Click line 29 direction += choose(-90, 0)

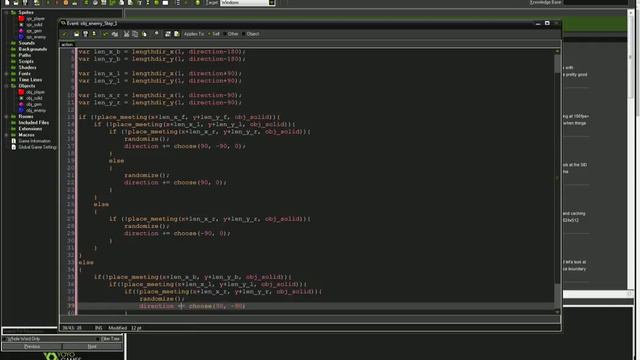pyautogui.click(x=177, y=233)
